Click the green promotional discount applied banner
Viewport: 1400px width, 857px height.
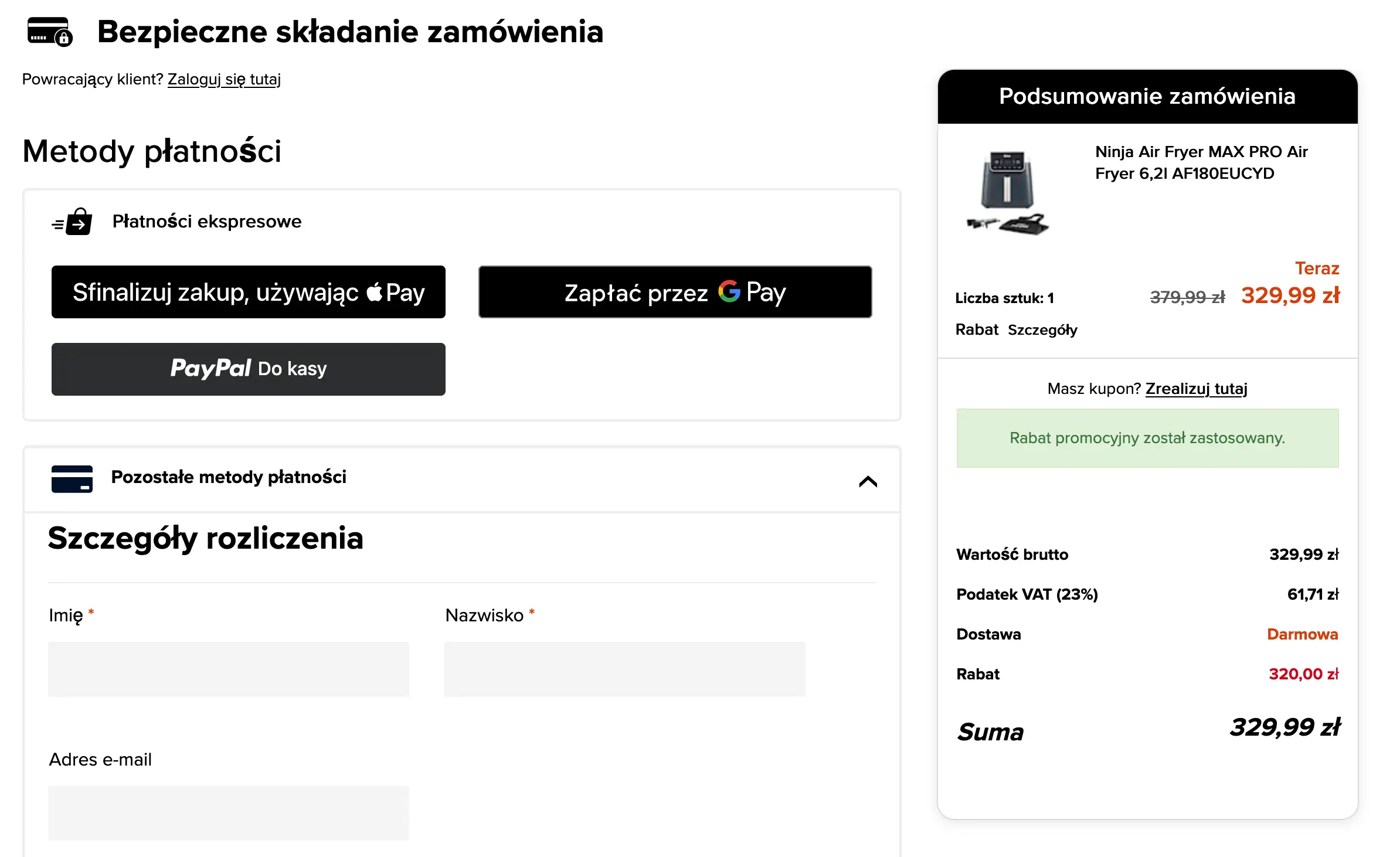point(1147,438)
